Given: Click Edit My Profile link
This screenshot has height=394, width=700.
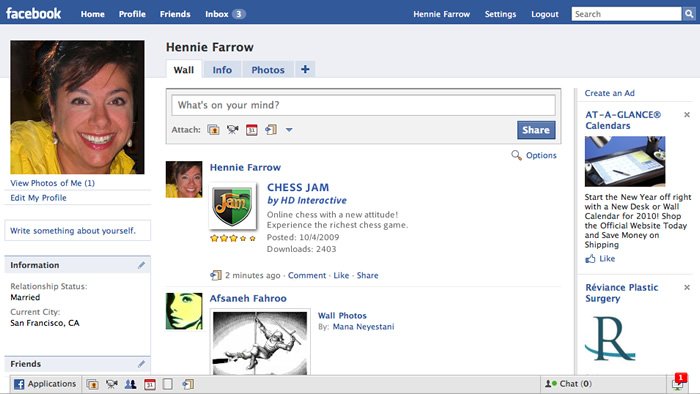Looking at the screenshot, I should point(38,198).
